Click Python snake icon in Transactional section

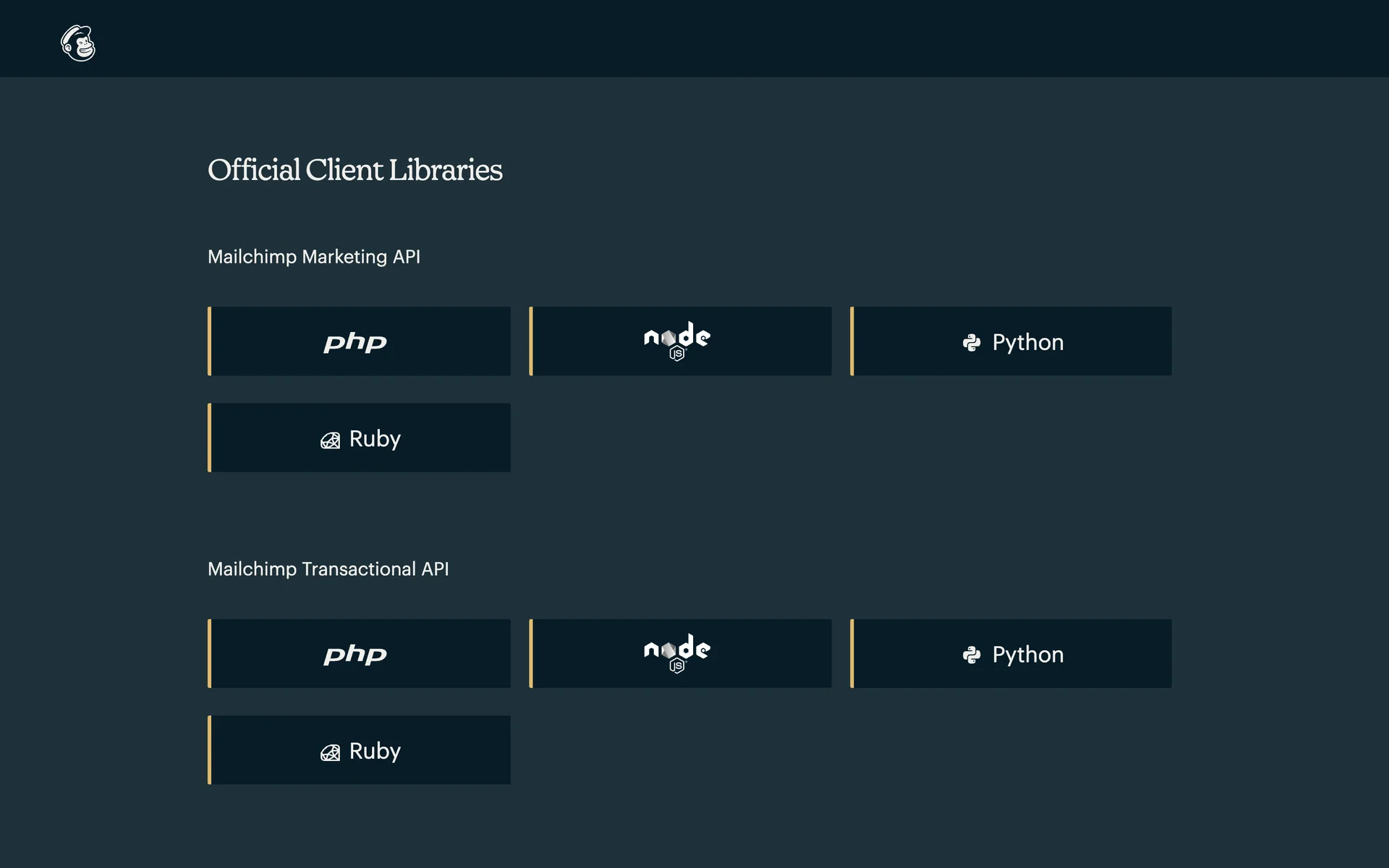(x=972, y=655)
